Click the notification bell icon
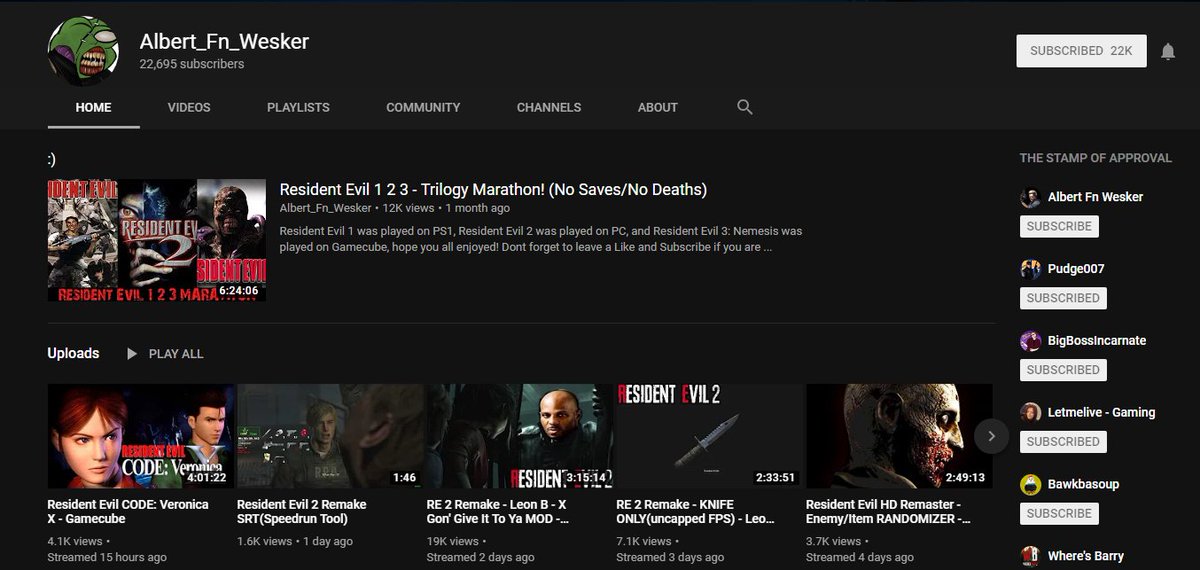 (x=1168, y=51)
